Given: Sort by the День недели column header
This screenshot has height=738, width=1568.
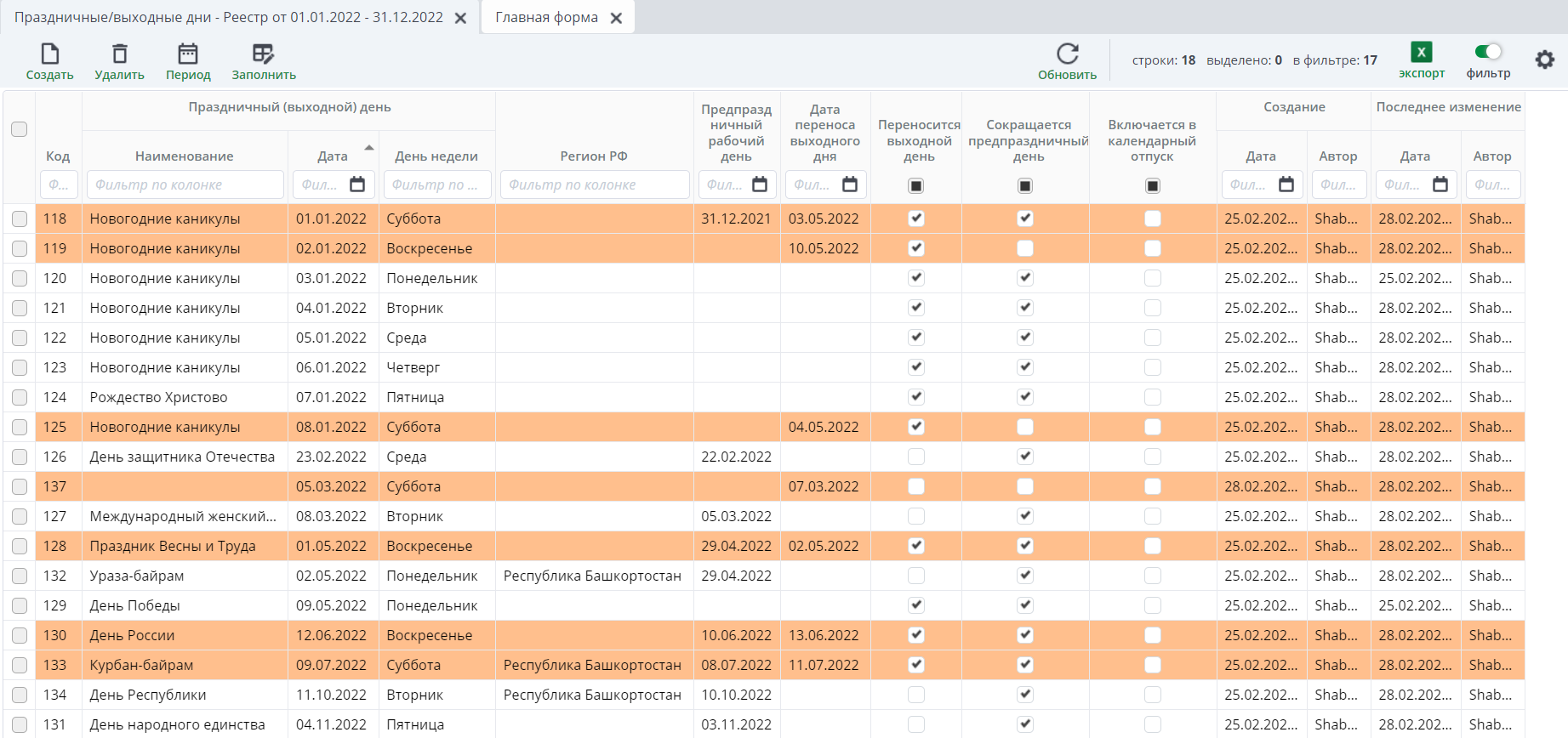Looking at the screenshot, I should coord(436,156).
